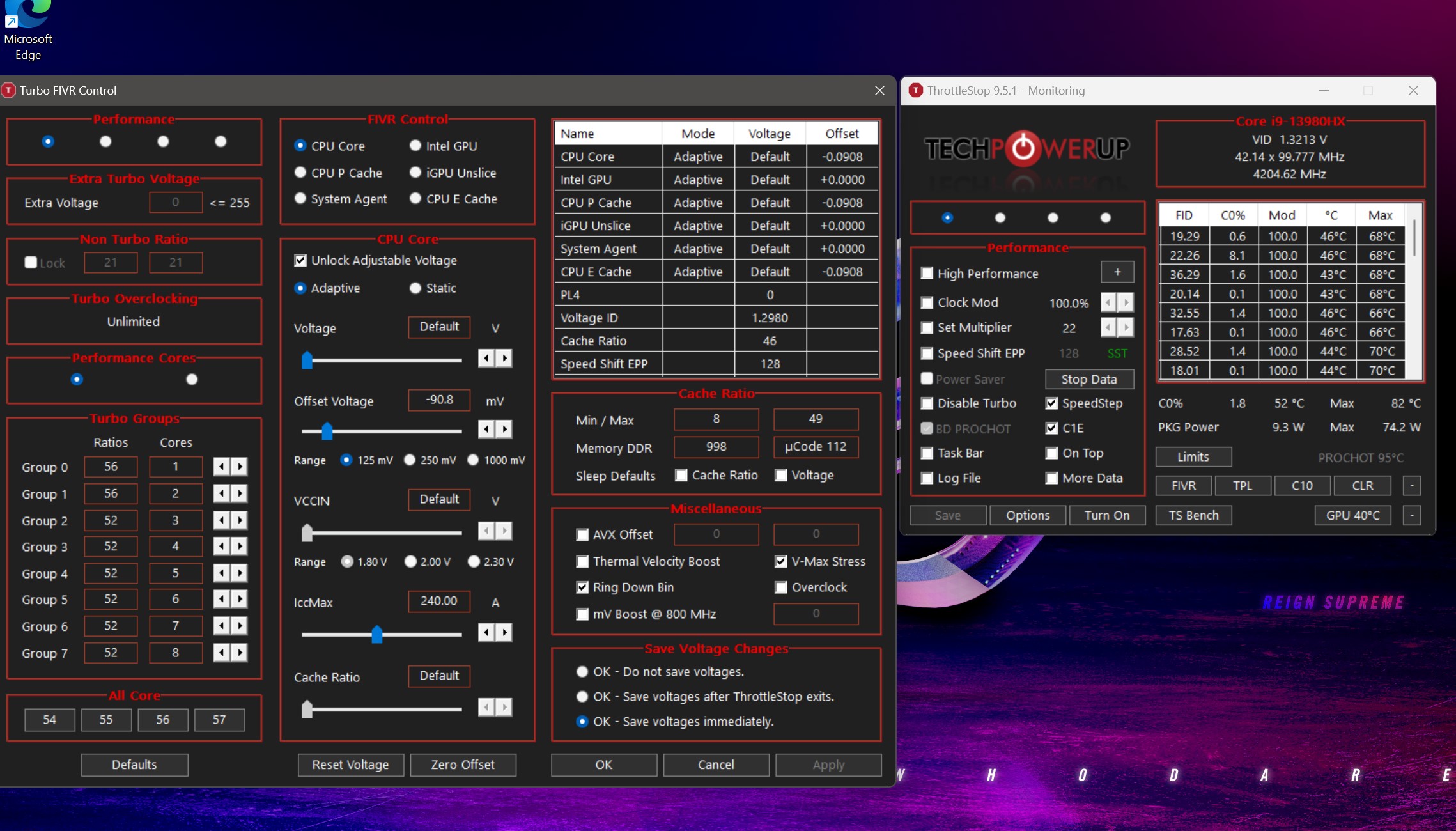Click Reset Voltage button
This screenshot has height=831, width=1456.
point(350,765)
